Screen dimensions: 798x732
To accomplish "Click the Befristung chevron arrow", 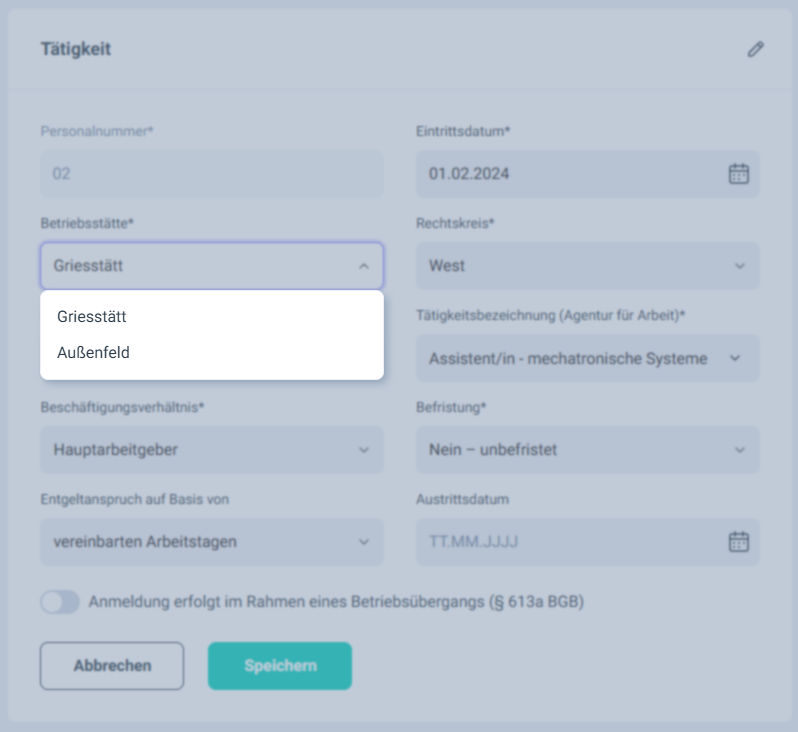I will point(740,450).
